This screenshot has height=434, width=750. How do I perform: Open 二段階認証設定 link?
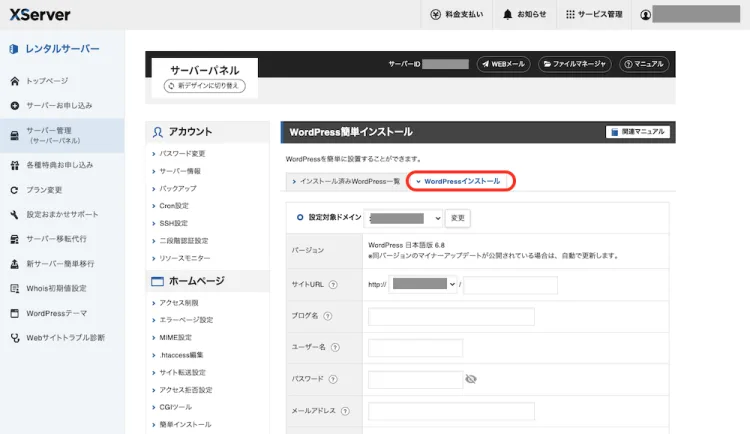[x=184, y=241]
